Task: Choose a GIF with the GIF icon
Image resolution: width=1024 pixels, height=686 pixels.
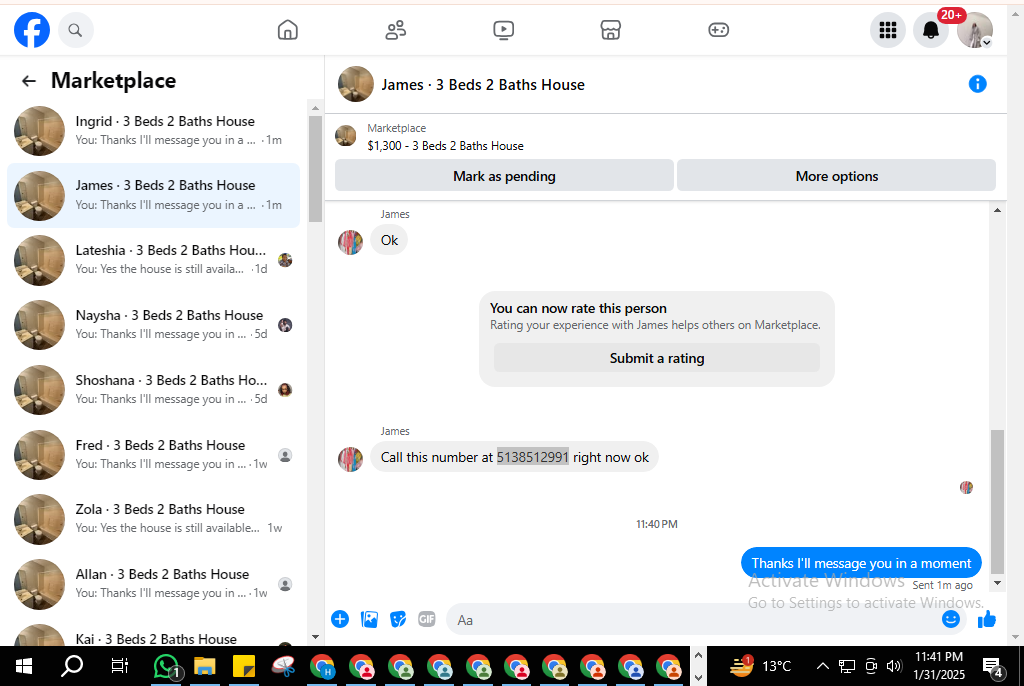Action: [x=426, y=619]
